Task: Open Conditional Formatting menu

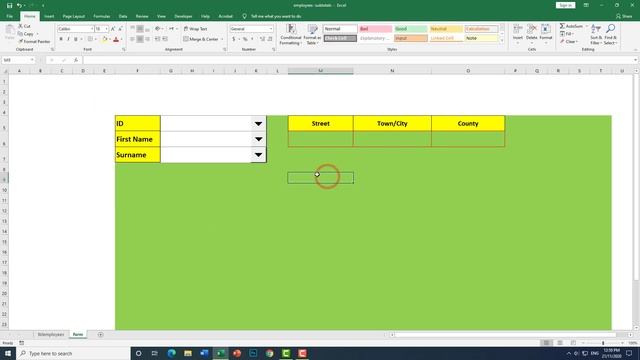Action: (291, 34)
